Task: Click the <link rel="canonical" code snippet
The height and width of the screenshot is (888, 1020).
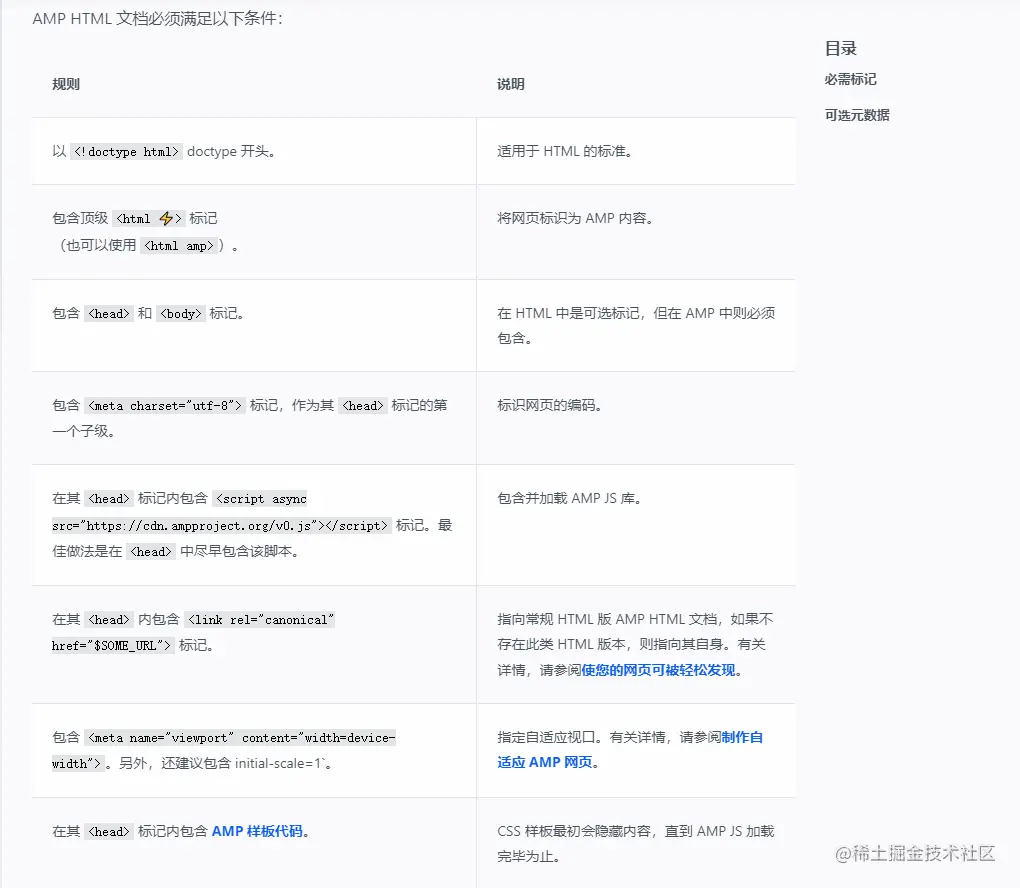Action: [260, 620]
